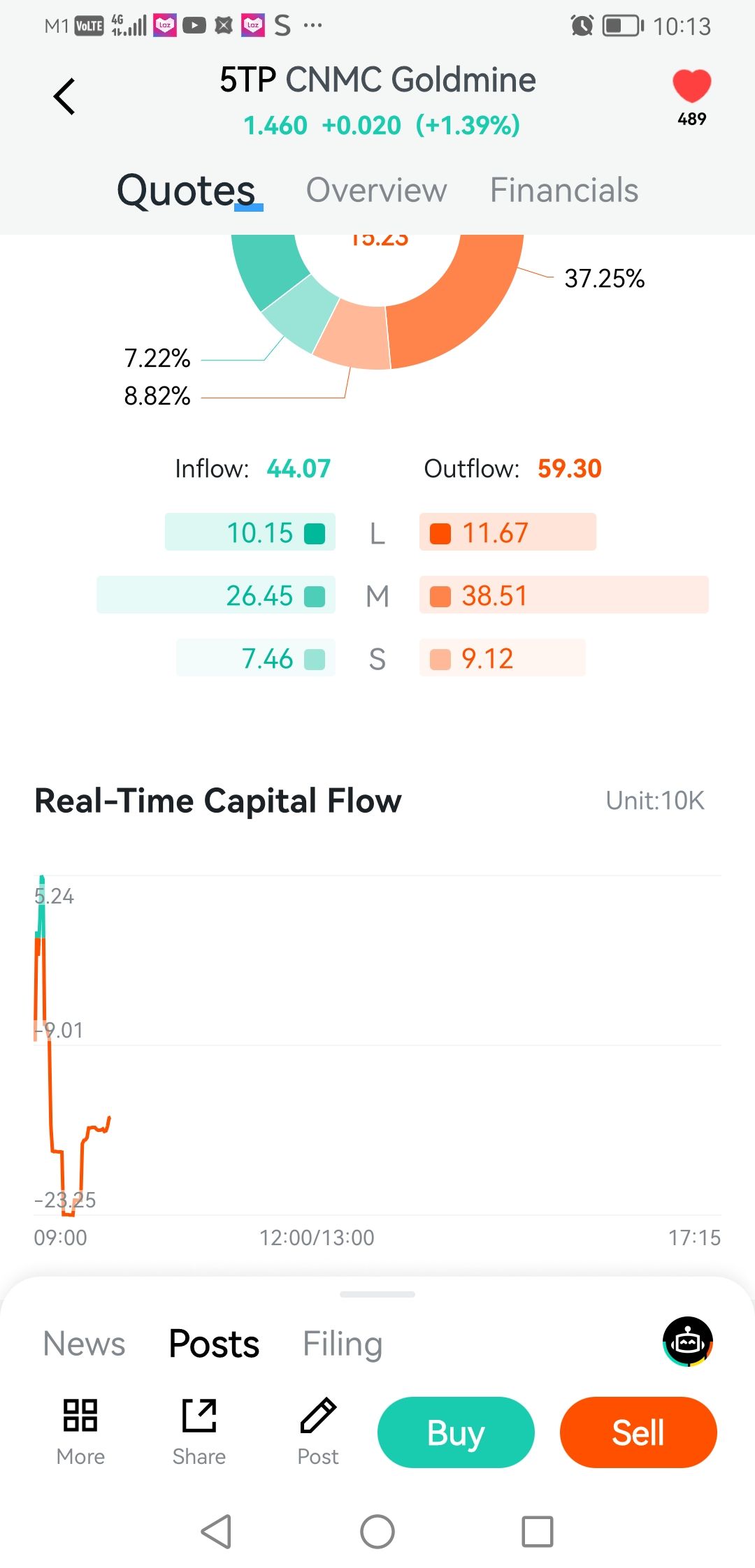The width and height of the screenshot is (755, 1568).
Task: Expand bottom sheet using drag handle
Action: 377,1294
